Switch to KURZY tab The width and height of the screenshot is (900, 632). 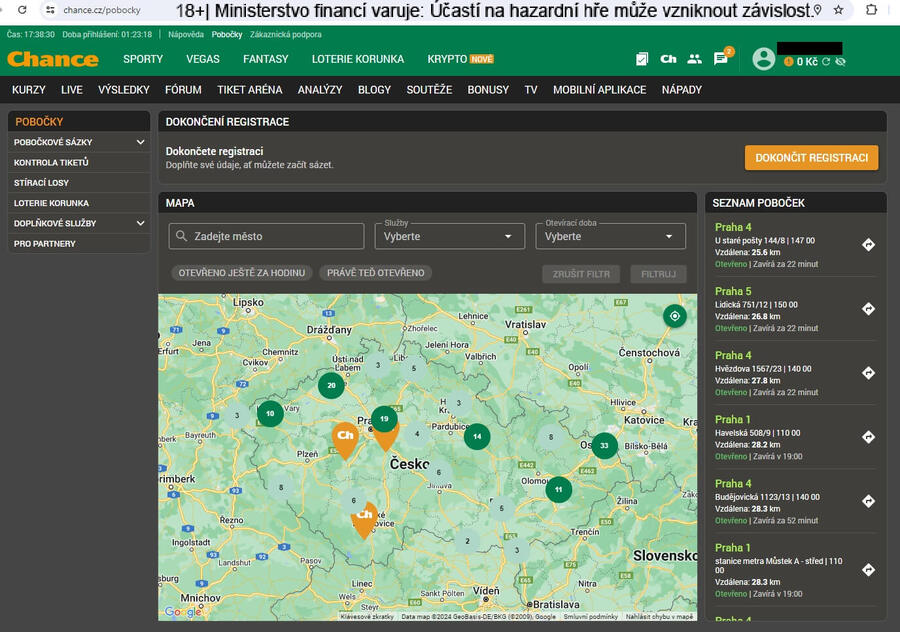(x=29, y=90)
